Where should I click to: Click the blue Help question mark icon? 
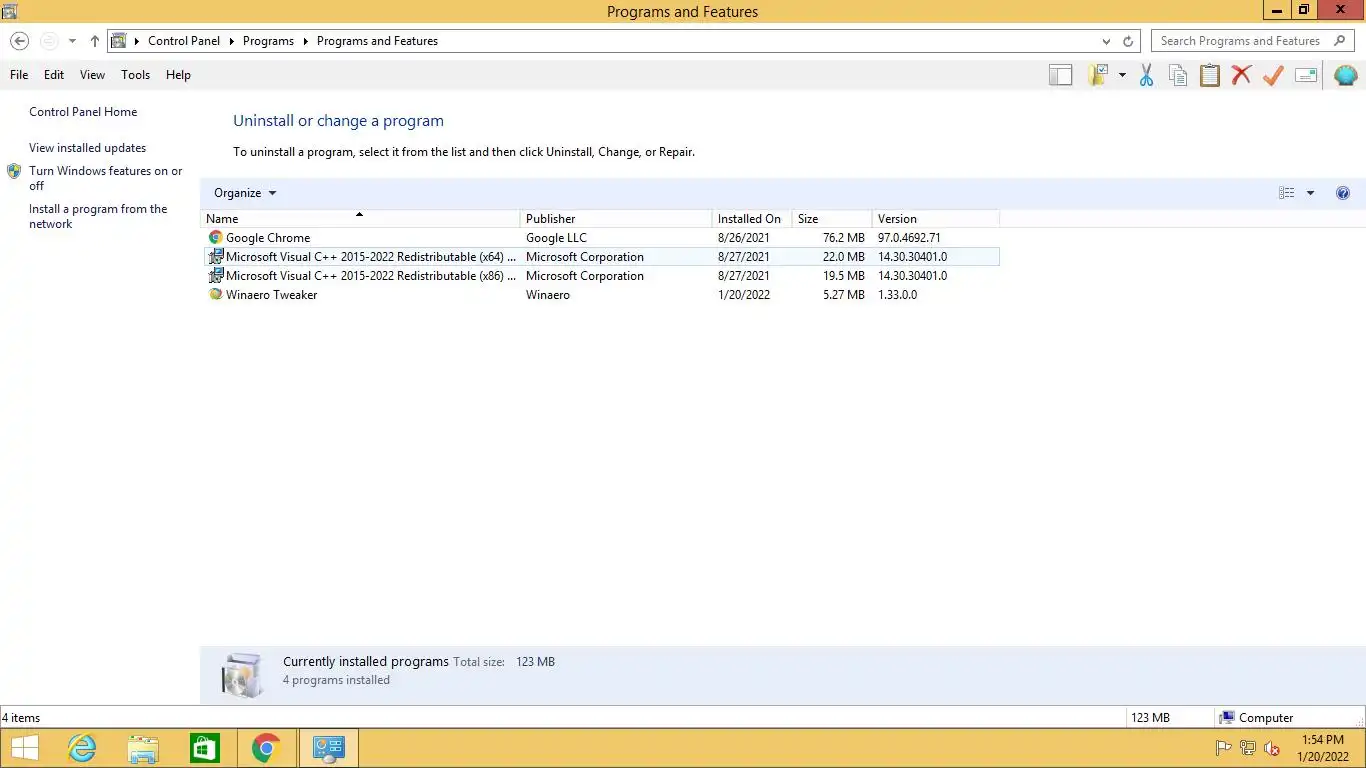click(1343, 193)
